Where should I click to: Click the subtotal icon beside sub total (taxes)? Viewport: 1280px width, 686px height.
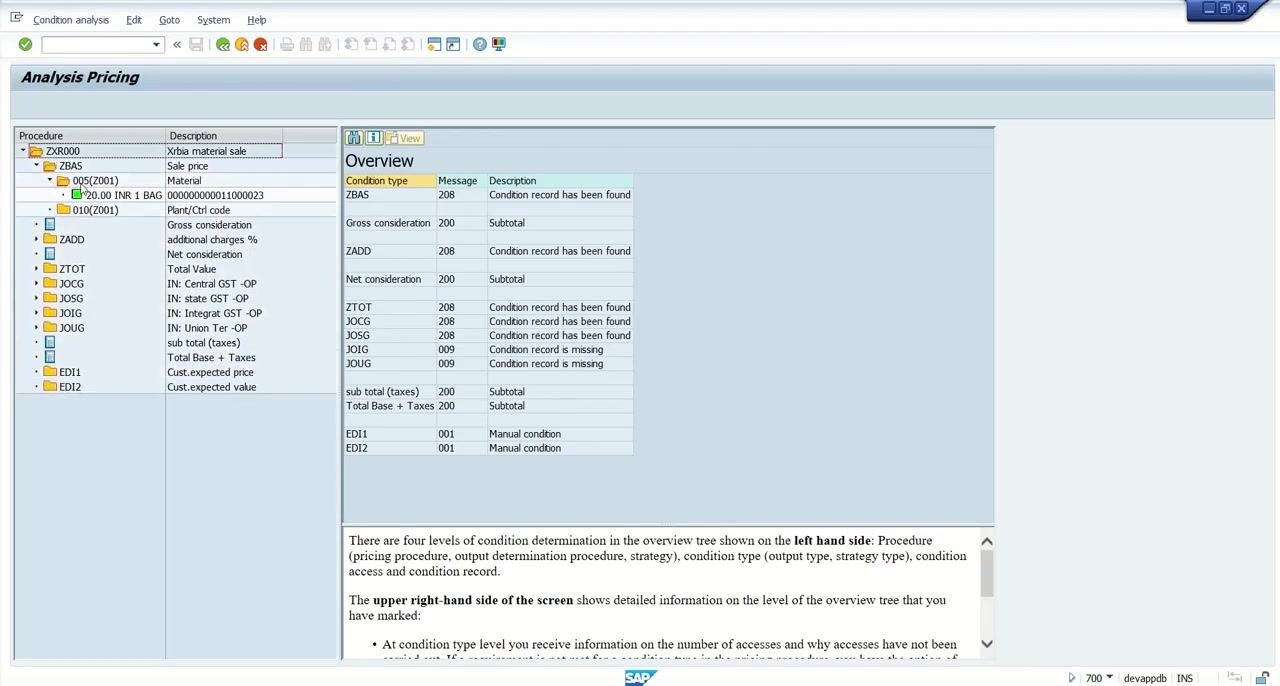50,342
